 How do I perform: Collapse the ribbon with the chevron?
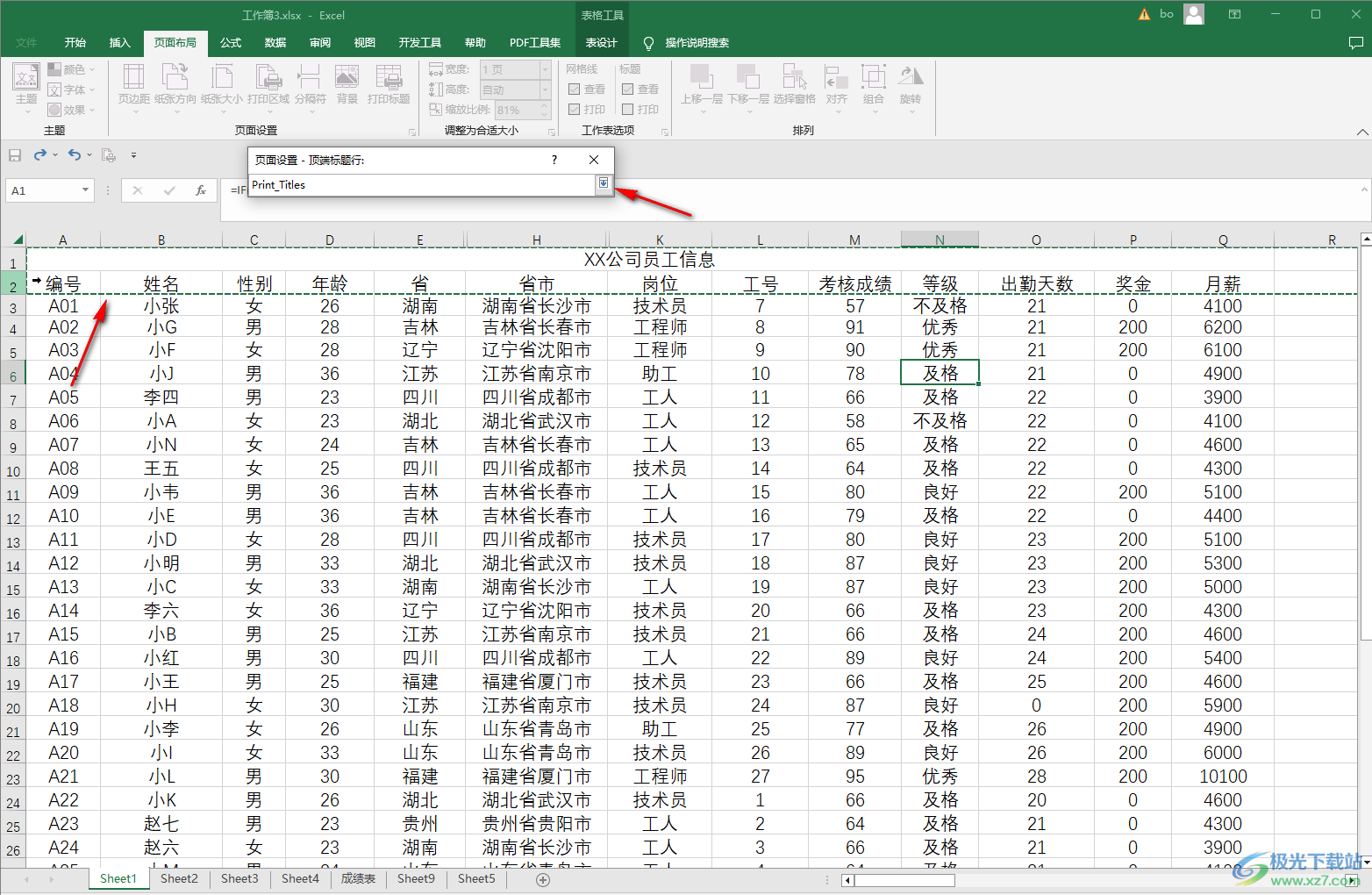tap(1362, 132)
